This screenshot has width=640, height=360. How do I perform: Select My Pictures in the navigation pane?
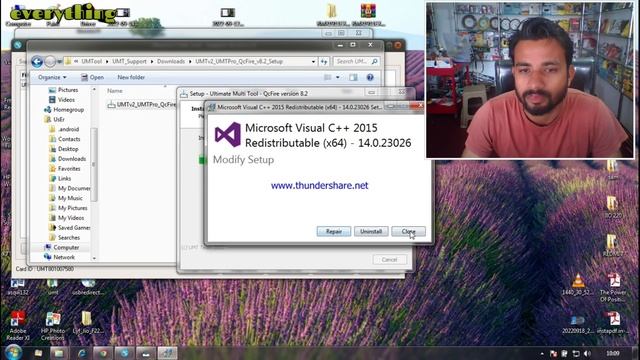click(x=68, y=208)
